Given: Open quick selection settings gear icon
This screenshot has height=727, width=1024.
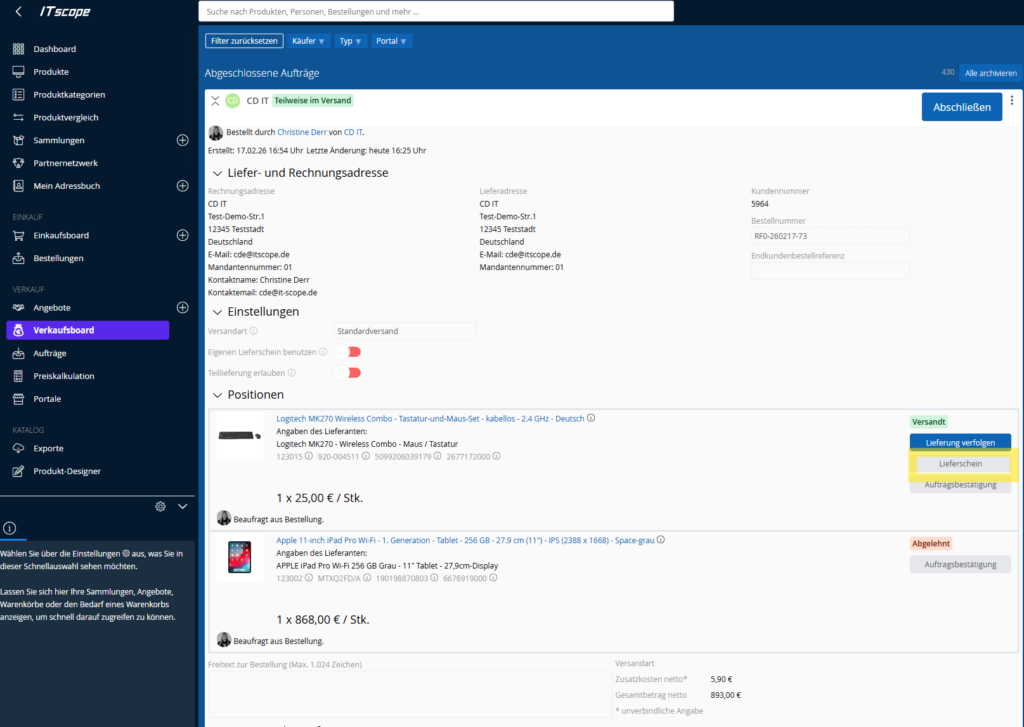Looking at the screenshot, I should (x=160, y=507).
